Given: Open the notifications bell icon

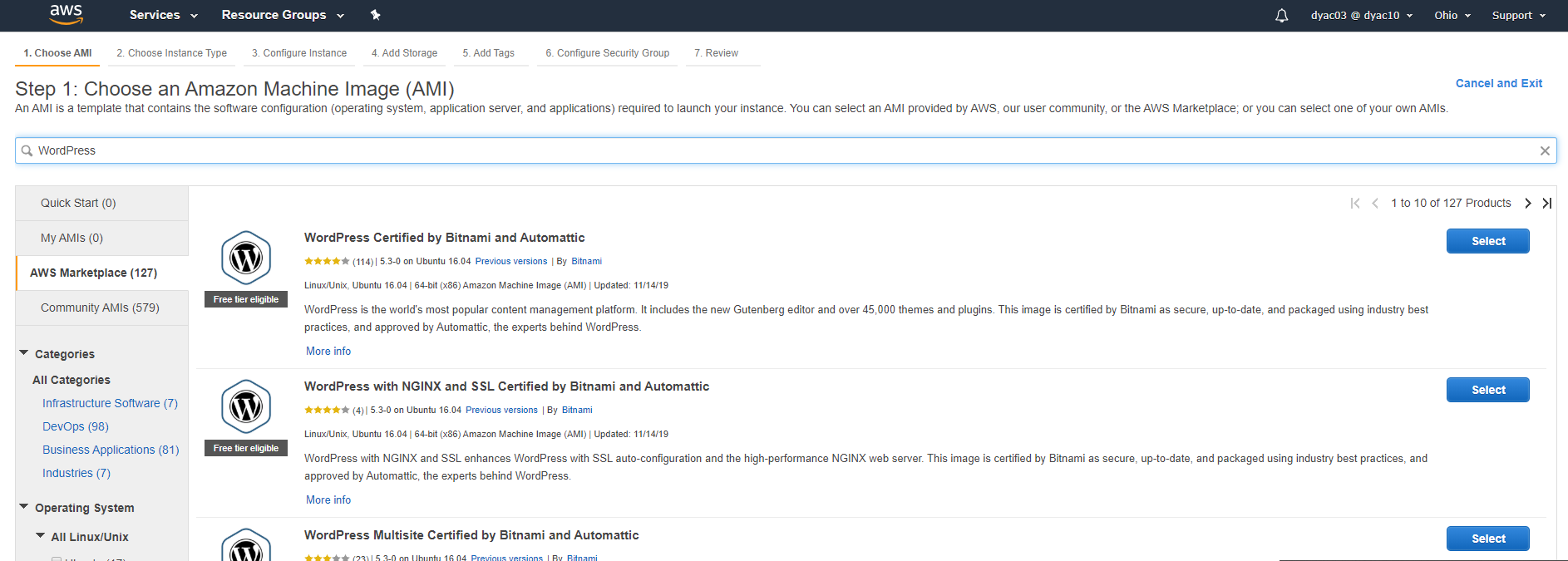Looking at the screenshot, I should click(x=1281, y=16).
